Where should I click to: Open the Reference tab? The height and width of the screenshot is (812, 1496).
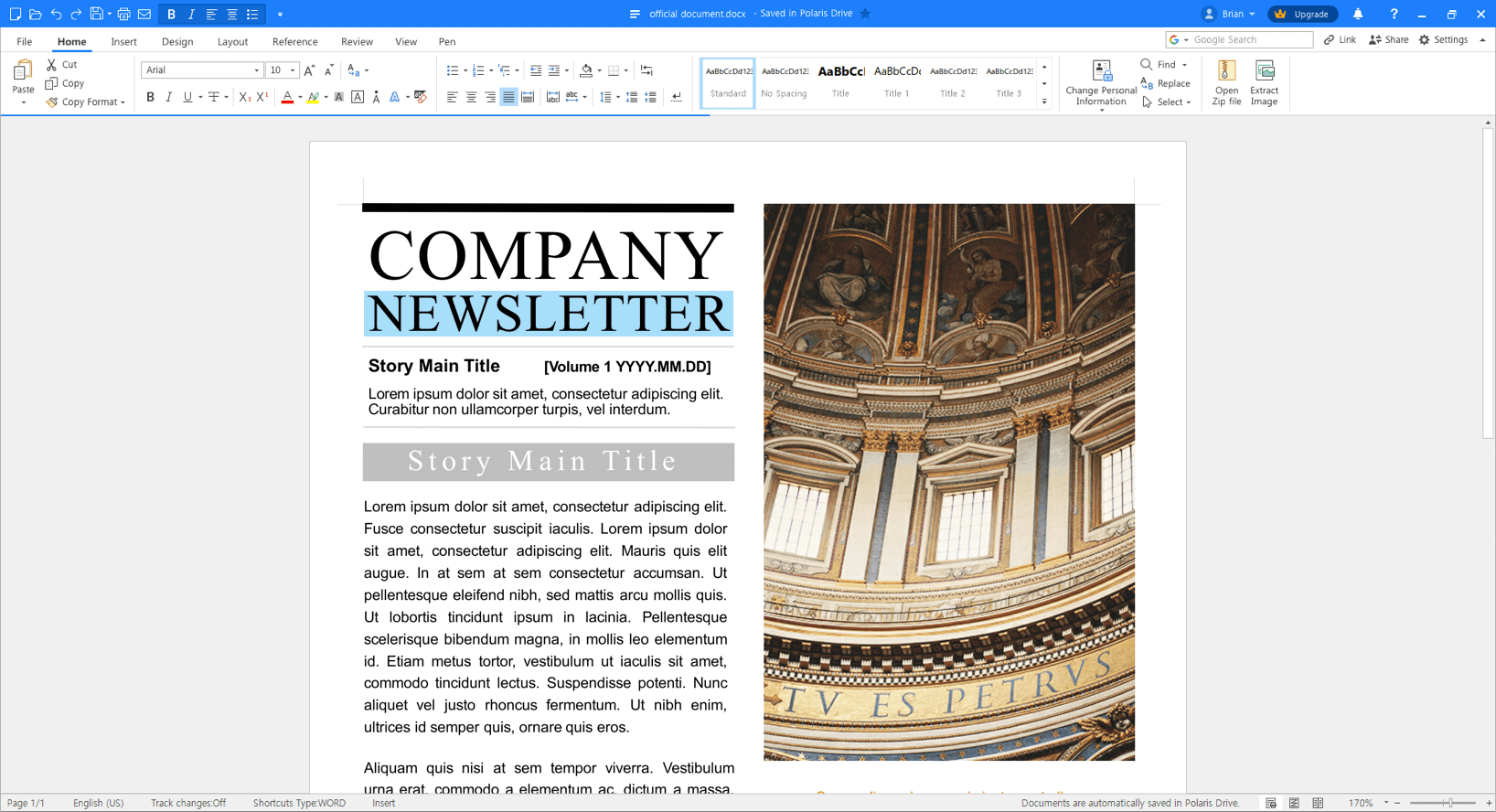[x=294, y=41]
